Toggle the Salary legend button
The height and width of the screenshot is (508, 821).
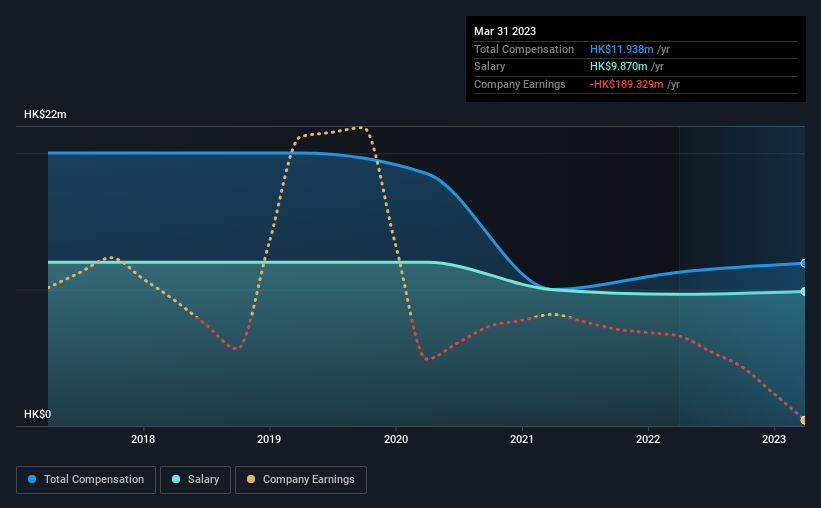point(195,480)
